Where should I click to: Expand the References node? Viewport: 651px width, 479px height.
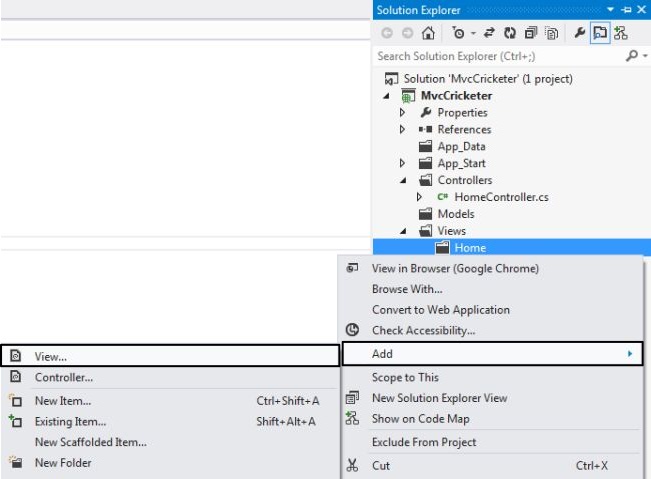point(402,130)
